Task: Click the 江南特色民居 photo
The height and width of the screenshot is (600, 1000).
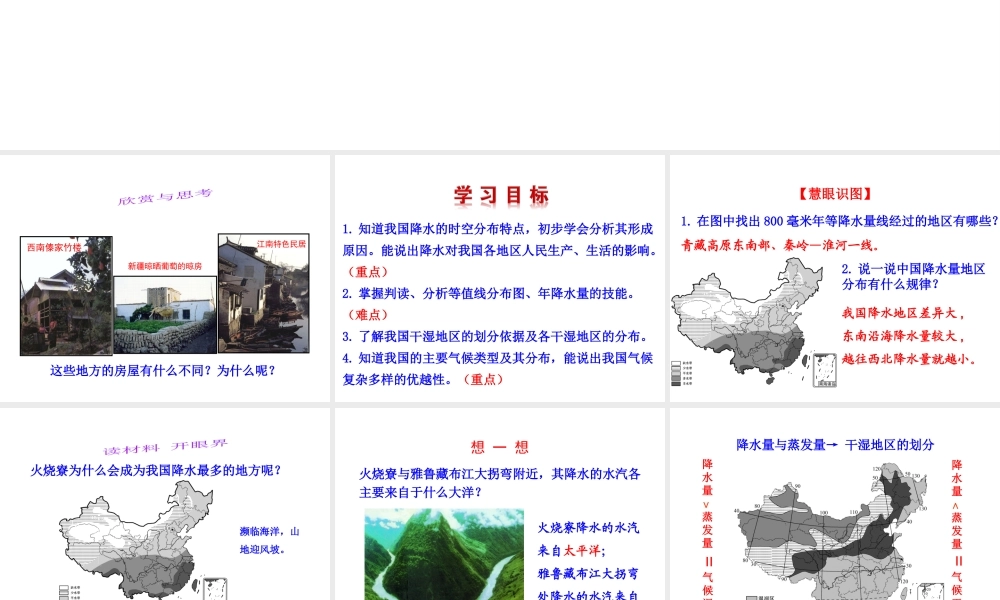Action: click(264, 293)
